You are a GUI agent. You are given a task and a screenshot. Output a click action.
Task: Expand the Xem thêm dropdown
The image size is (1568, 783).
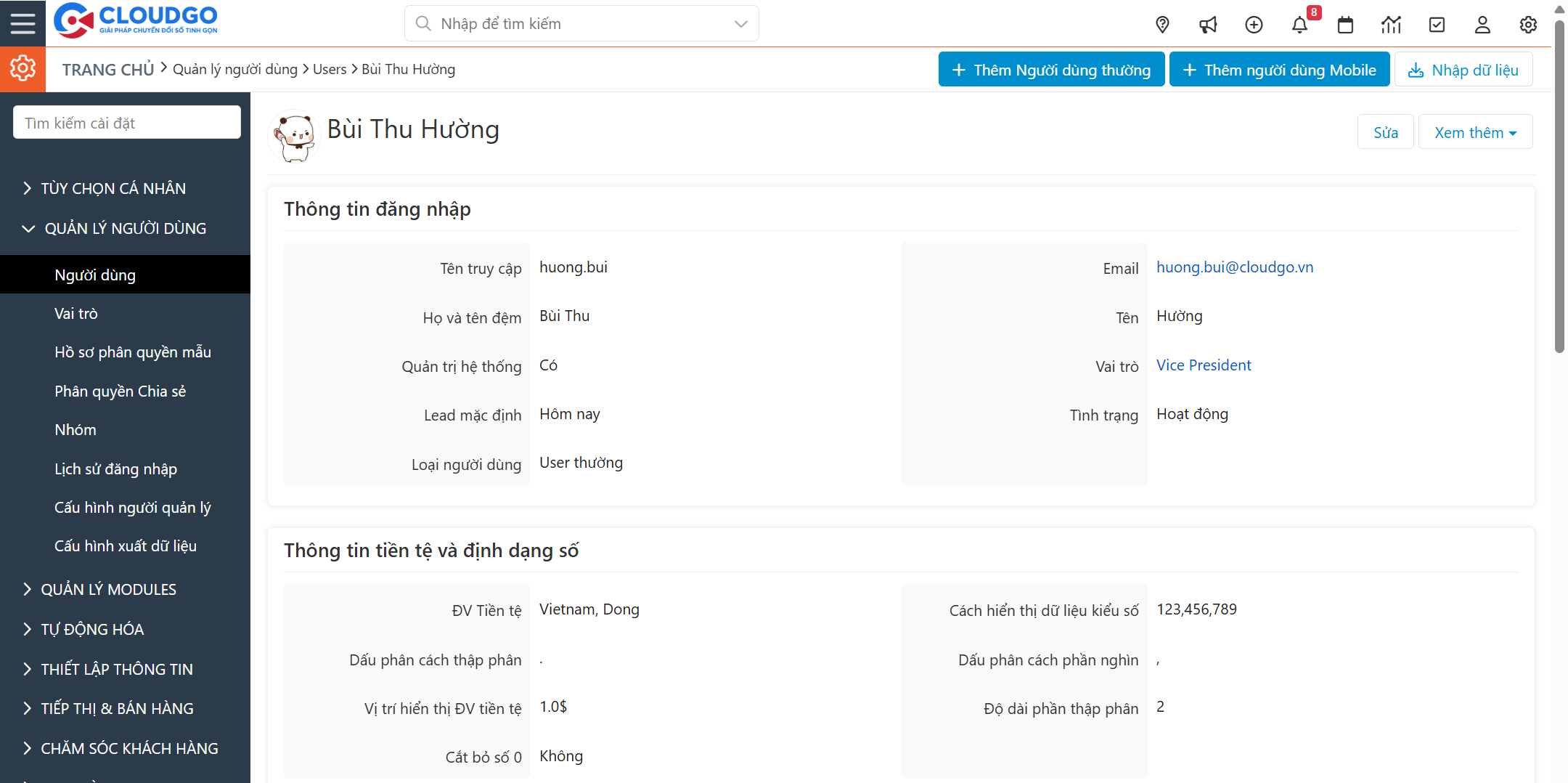click(1475, 132)
